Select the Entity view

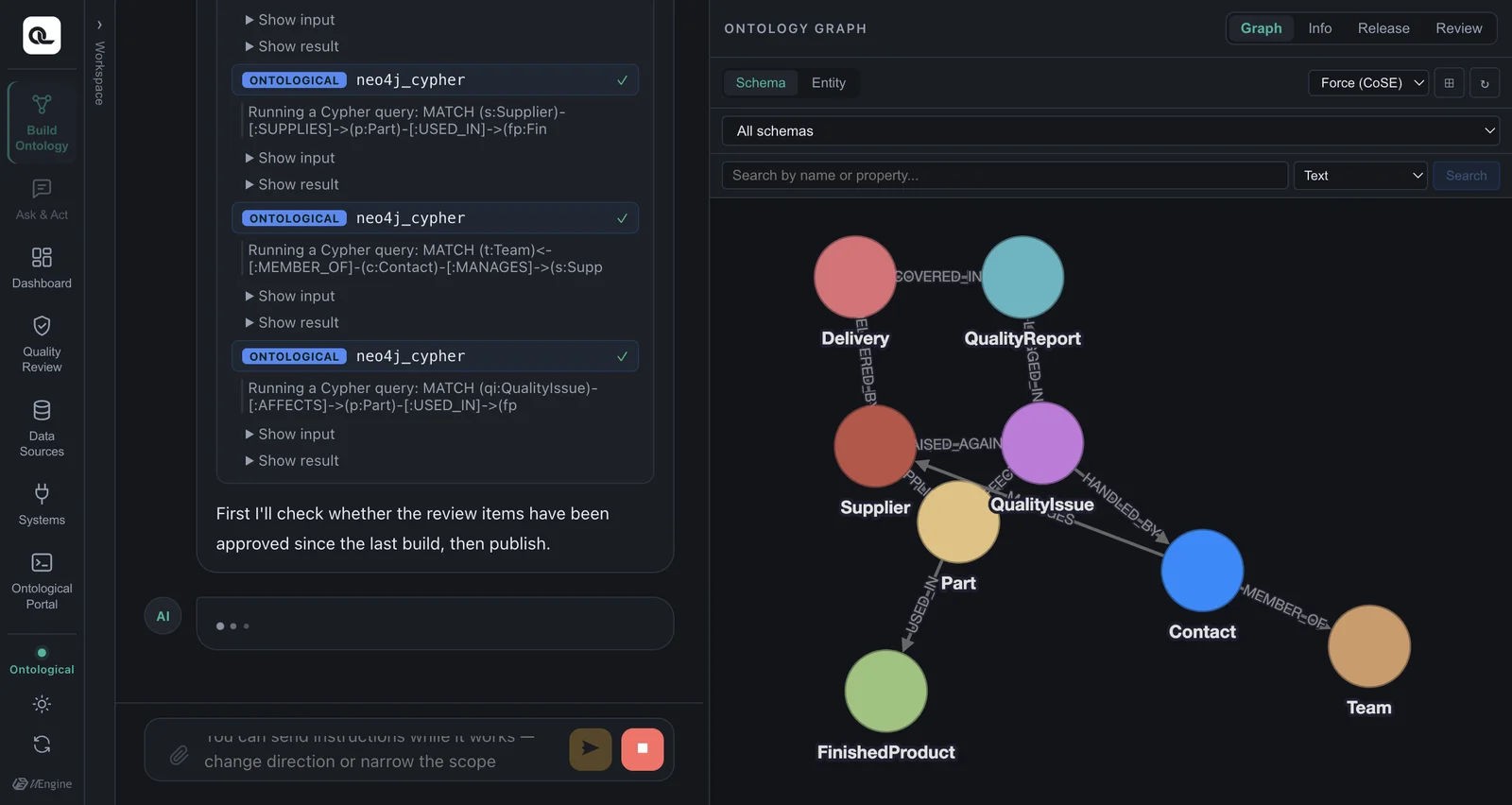click(x=829, y=83)
